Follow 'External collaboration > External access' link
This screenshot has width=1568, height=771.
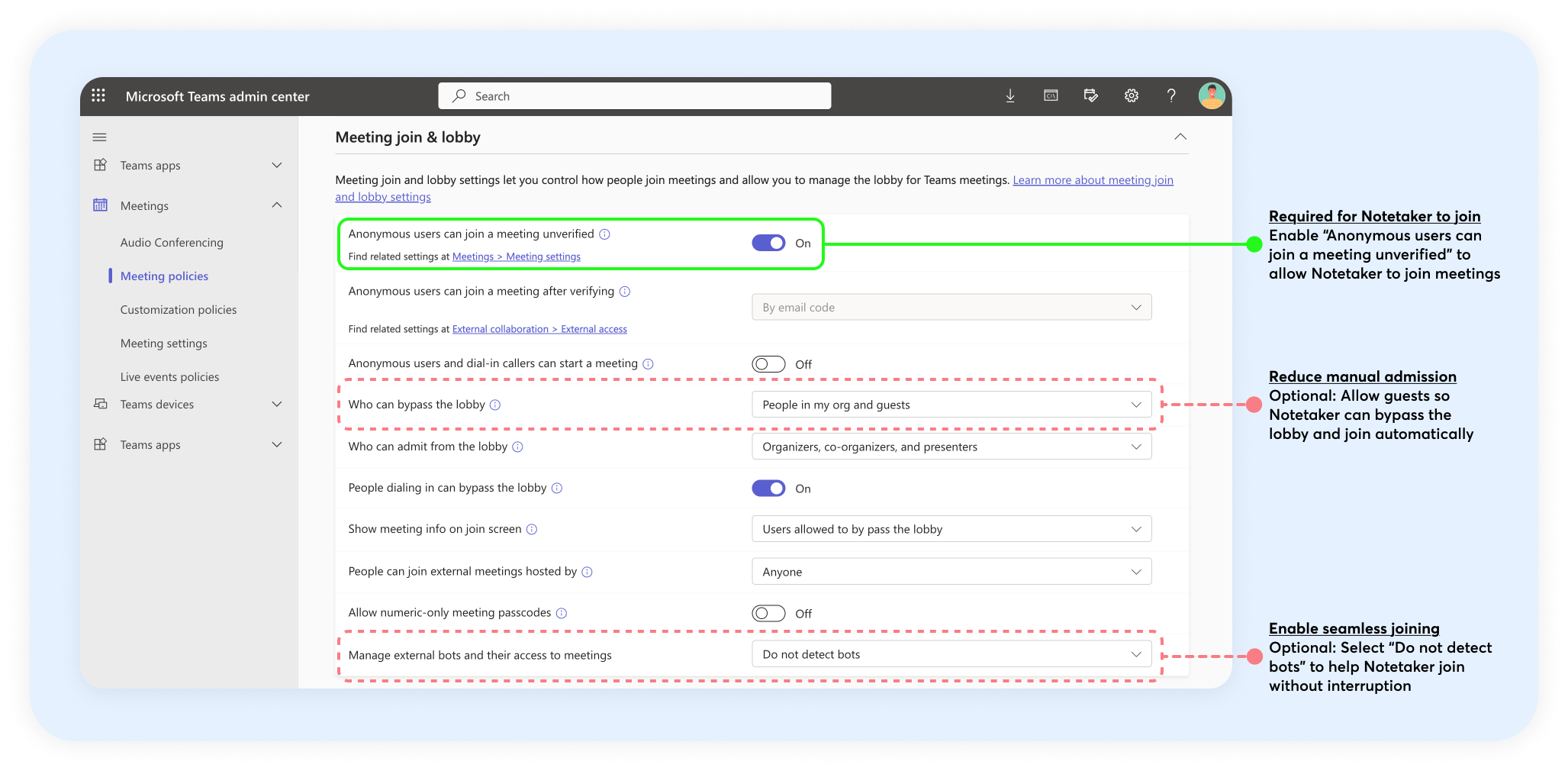[539, 329]
